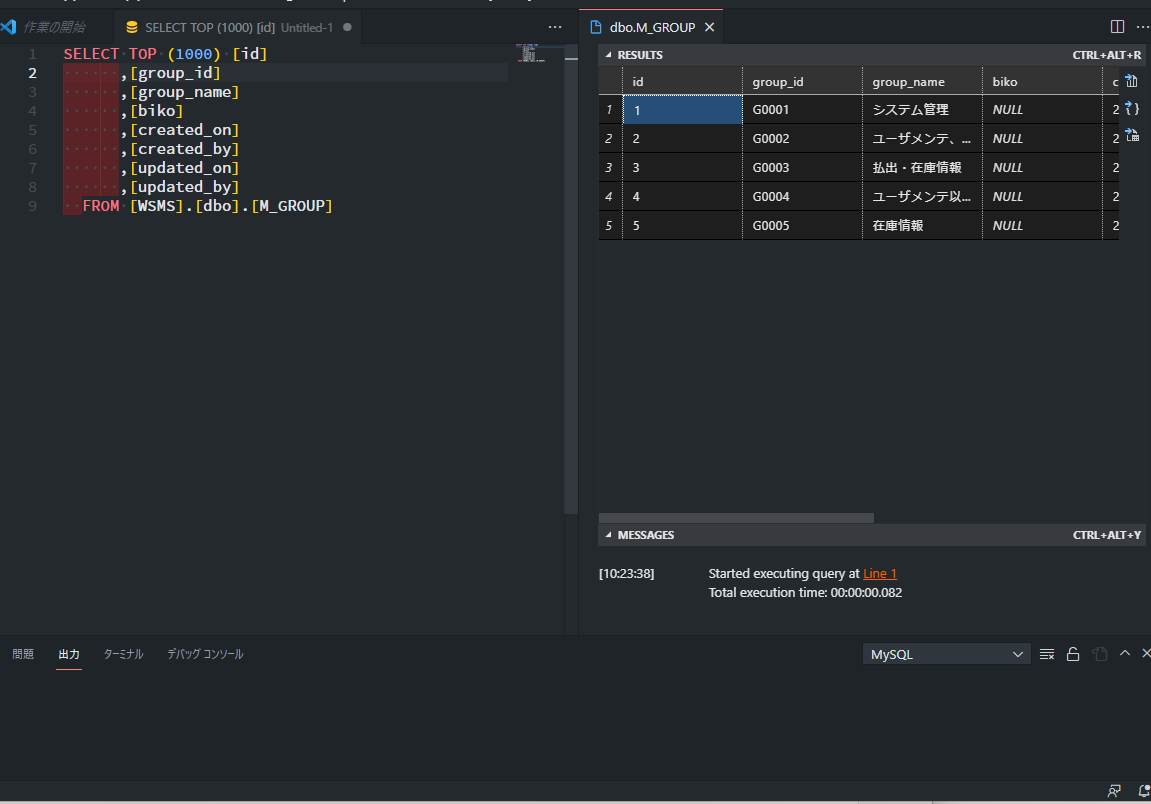Select row header number 3 in results
This screenshot has height=804, width=1151.
(610, 167)
